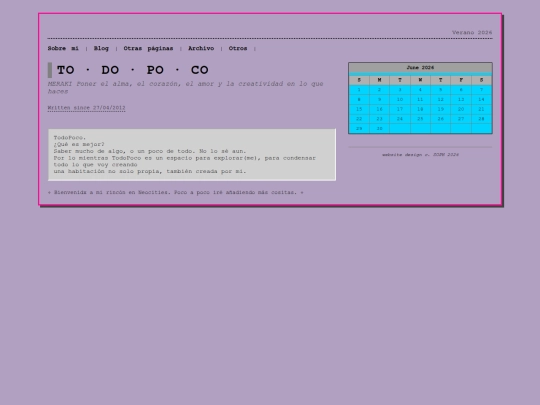
Task: Select day 27 in the June calendar
Action: pos(461,119)
